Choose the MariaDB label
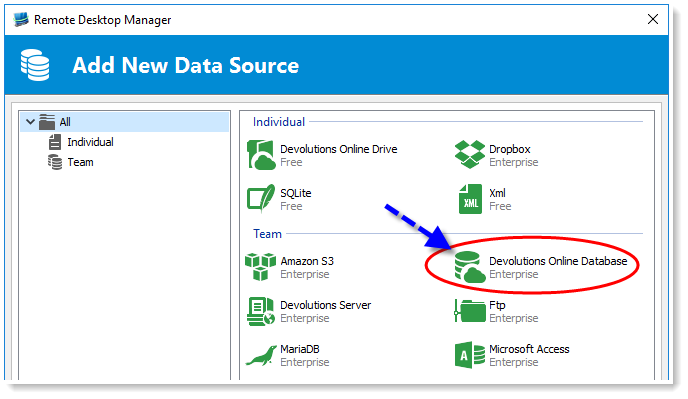 (x=300, y=349)
